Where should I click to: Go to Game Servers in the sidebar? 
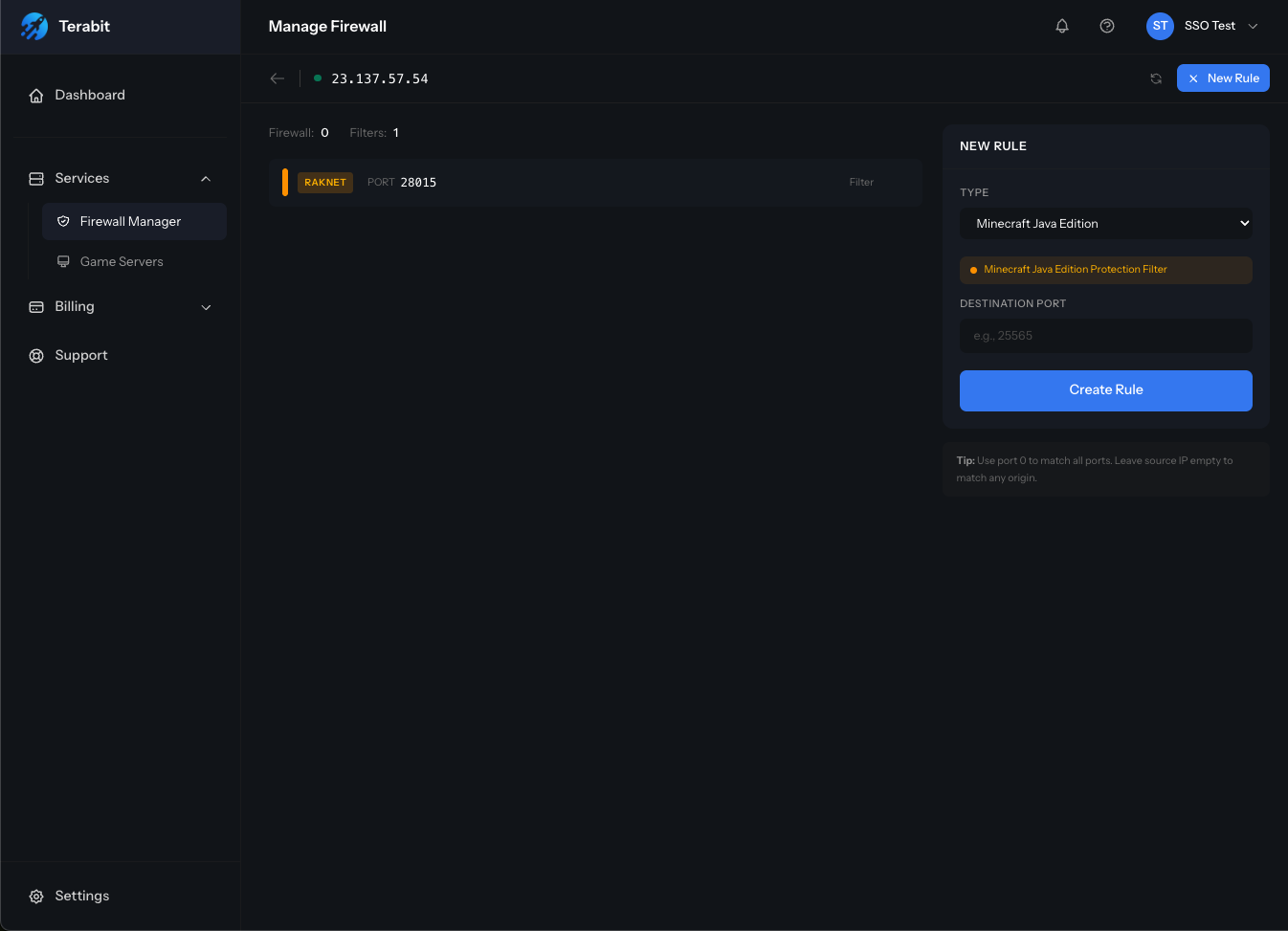click(122, 262)
